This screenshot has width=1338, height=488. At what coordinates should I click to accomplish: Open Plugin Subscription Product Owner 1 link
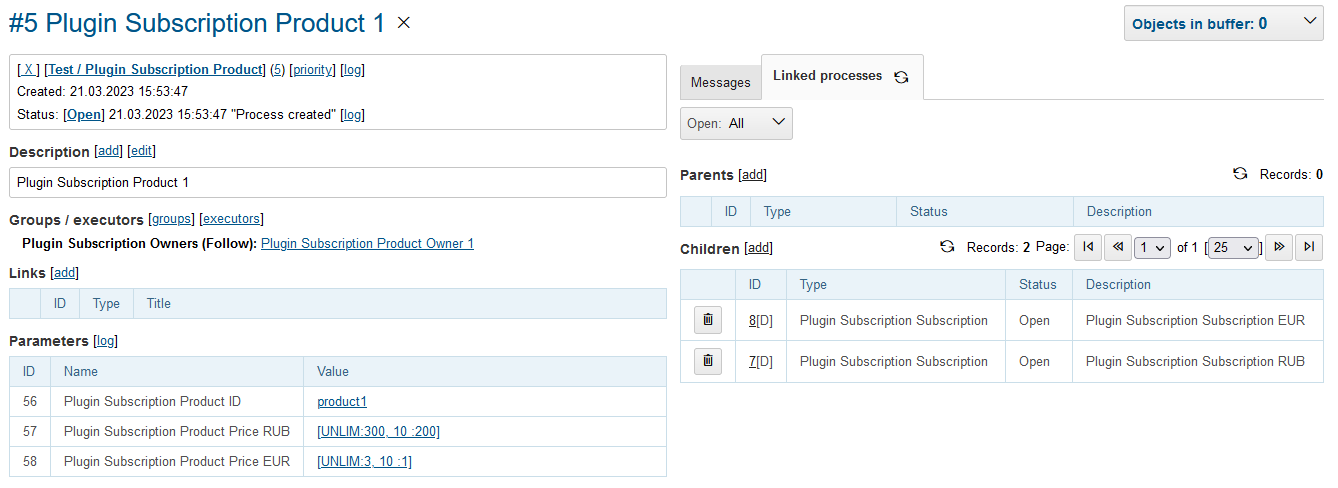tap(367, 243)
